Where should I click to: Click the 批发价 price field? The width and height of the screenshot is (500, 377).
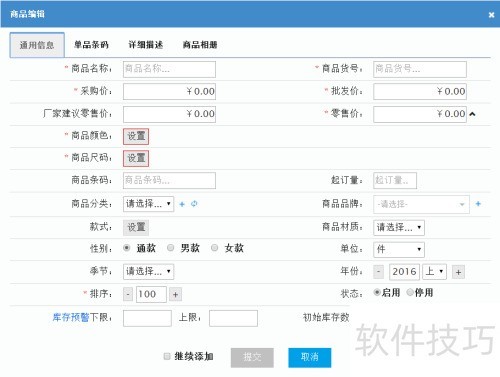420,91
